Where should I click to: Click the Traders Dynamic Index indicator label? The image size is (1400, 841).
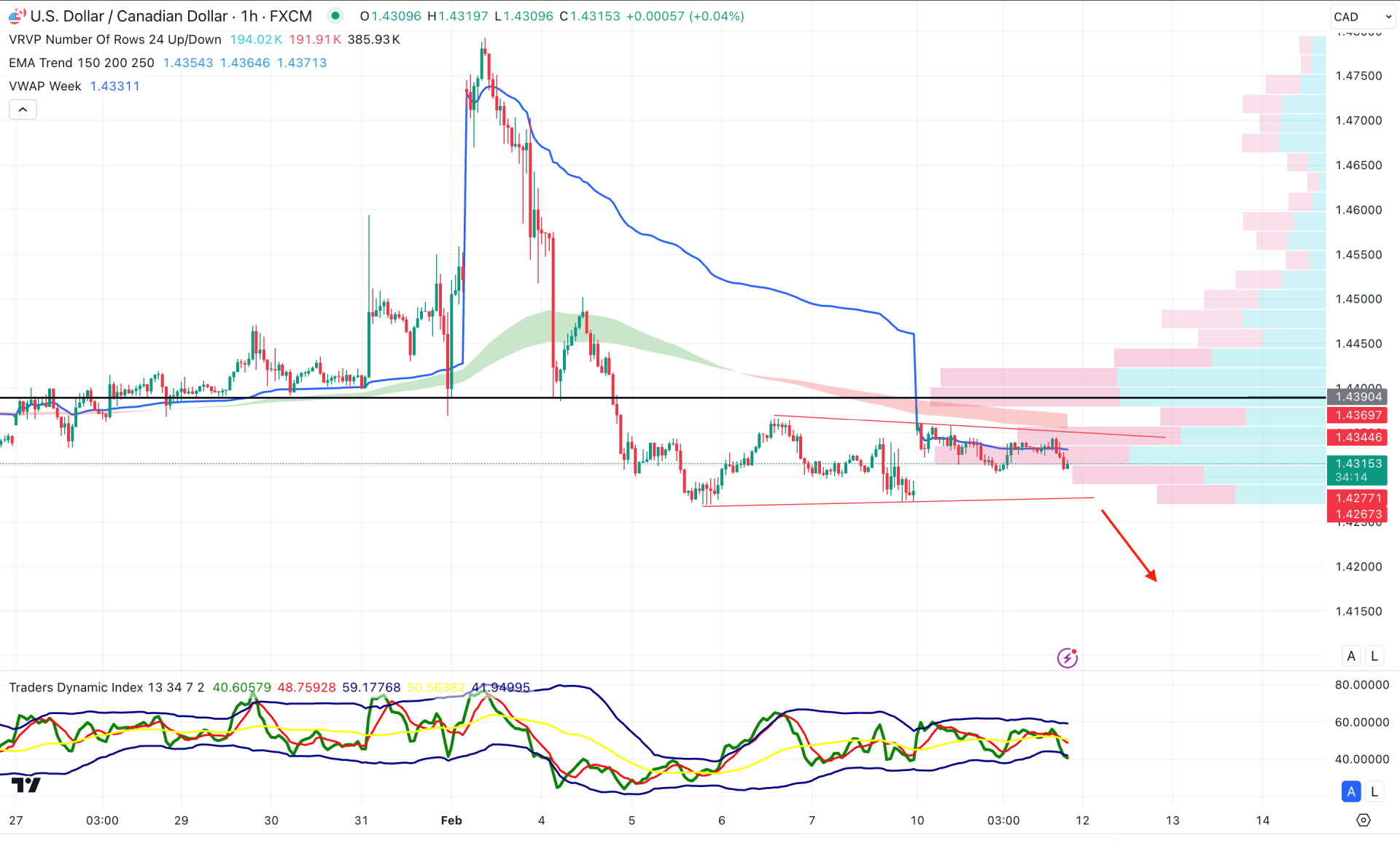pyautogui.click(x=106, y=687)
